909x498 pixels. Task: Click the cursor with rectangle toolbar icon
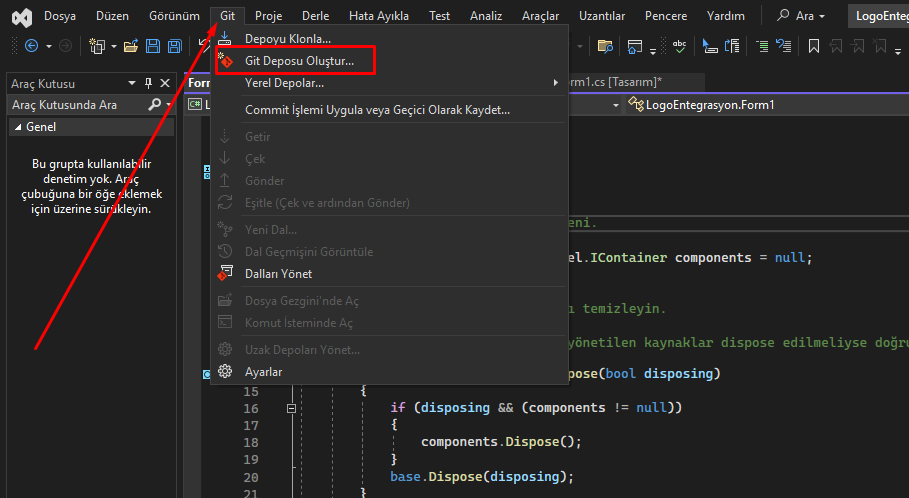710,46
